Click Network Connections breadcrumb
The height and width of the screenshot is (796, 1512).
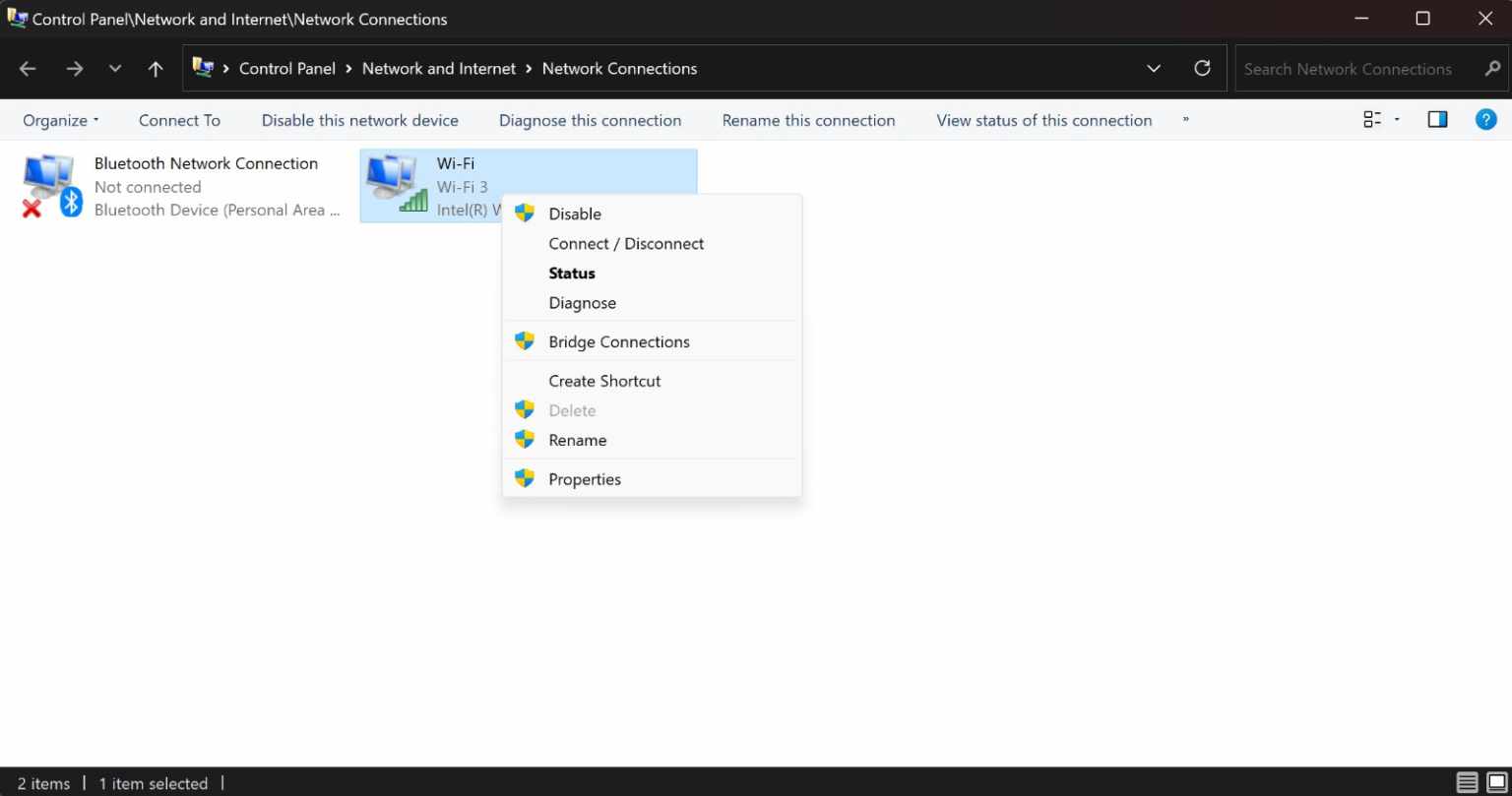(x=619, y=69)
